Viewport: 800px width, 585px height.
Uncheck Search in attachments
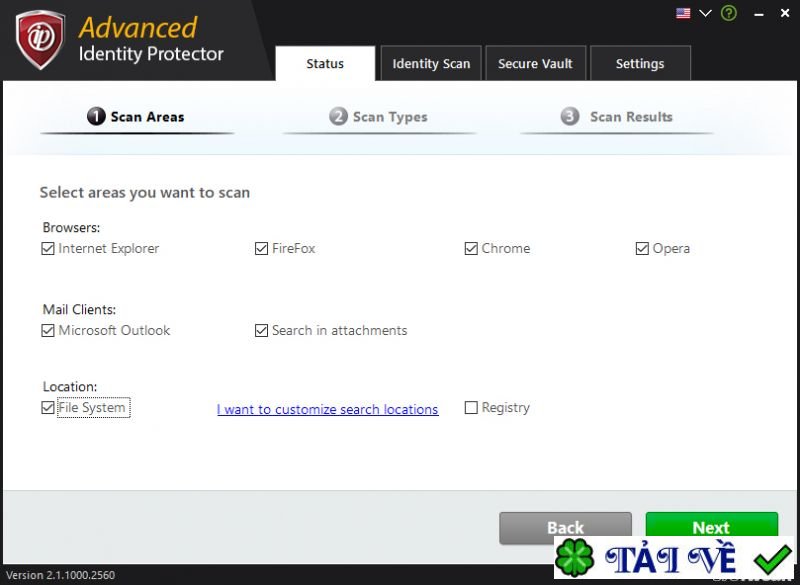(x=261, y=330)
